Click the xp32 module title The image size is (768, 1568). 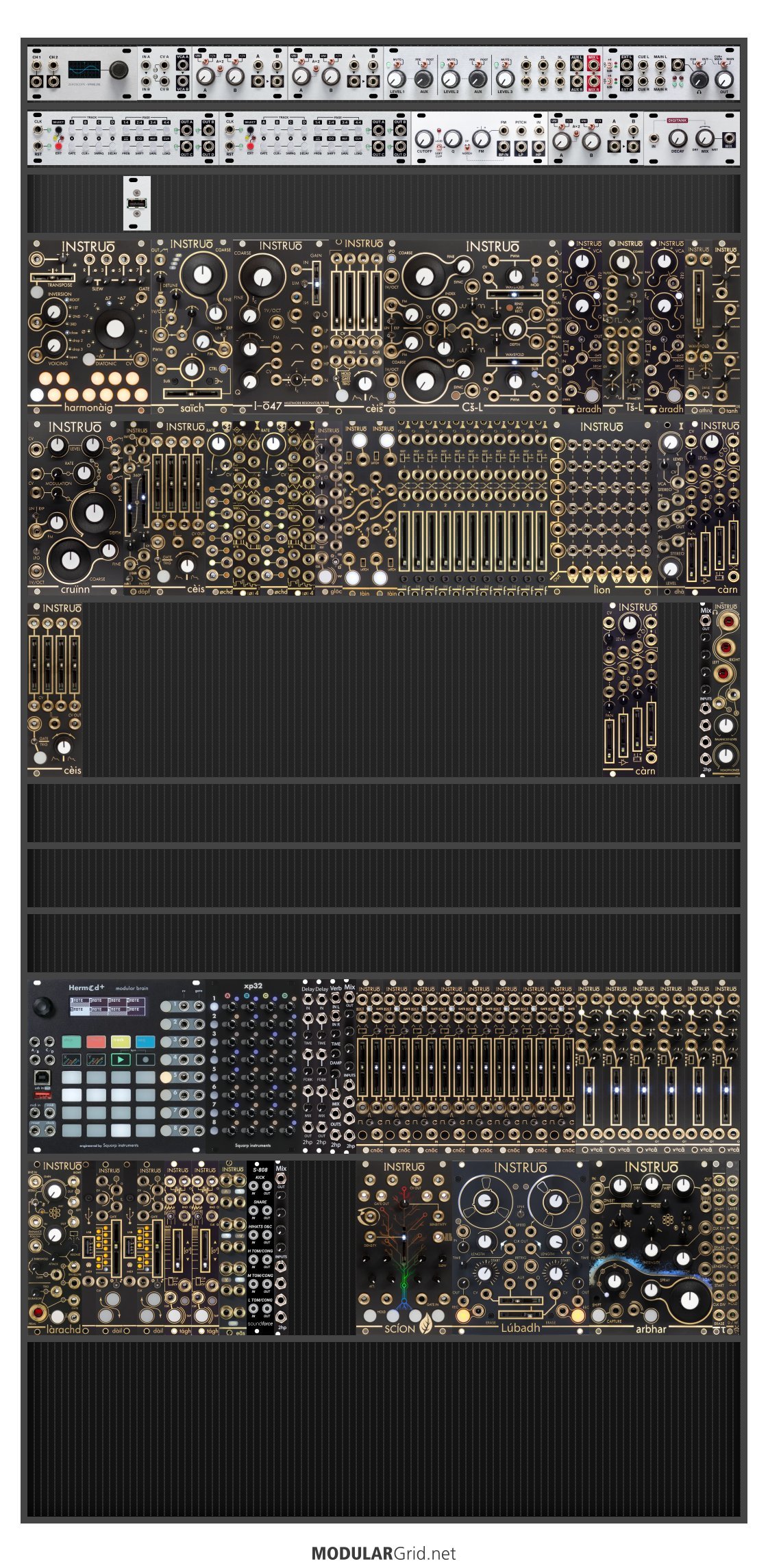click(253, 986)
